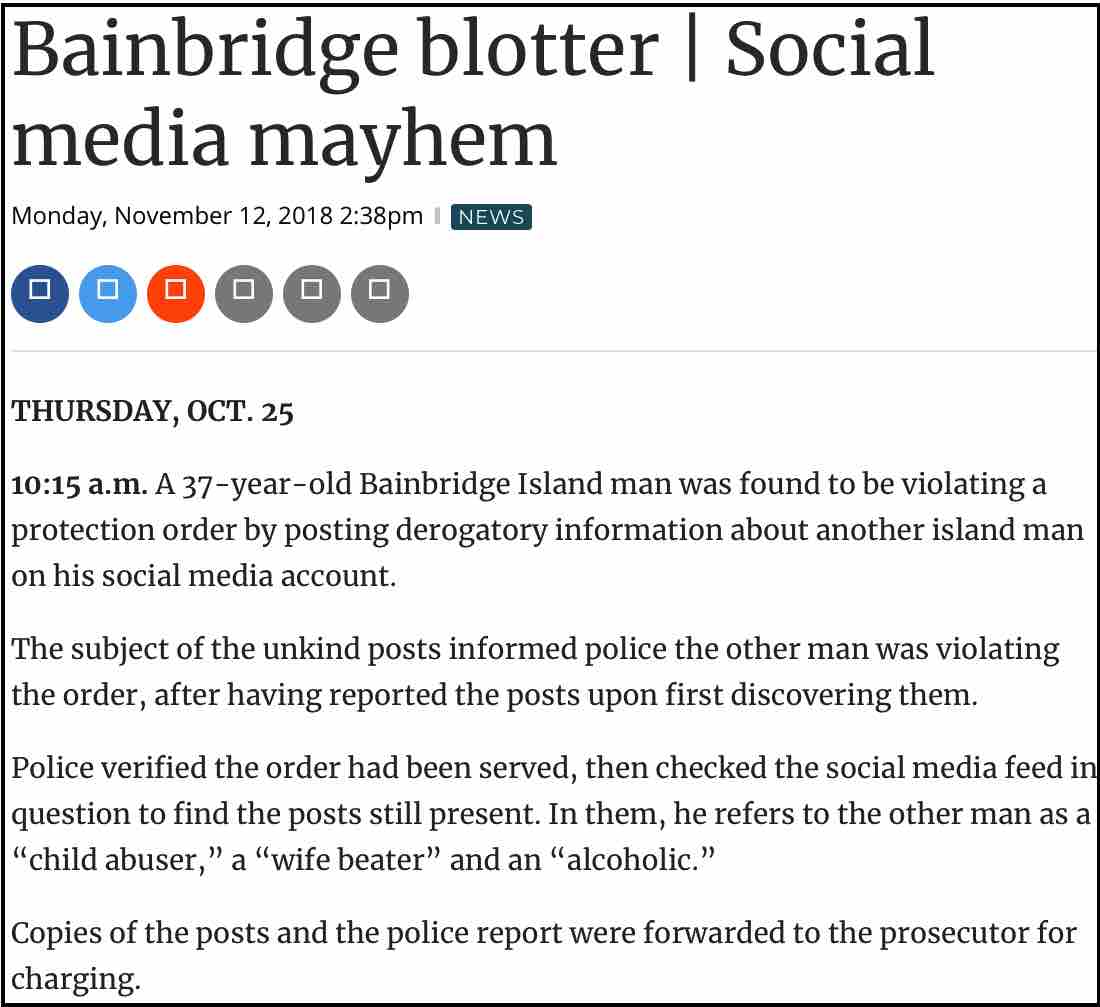This screenshot has width=1100, height=1007.
Task: Open the NEWS category tag
Action: (491, 217)
